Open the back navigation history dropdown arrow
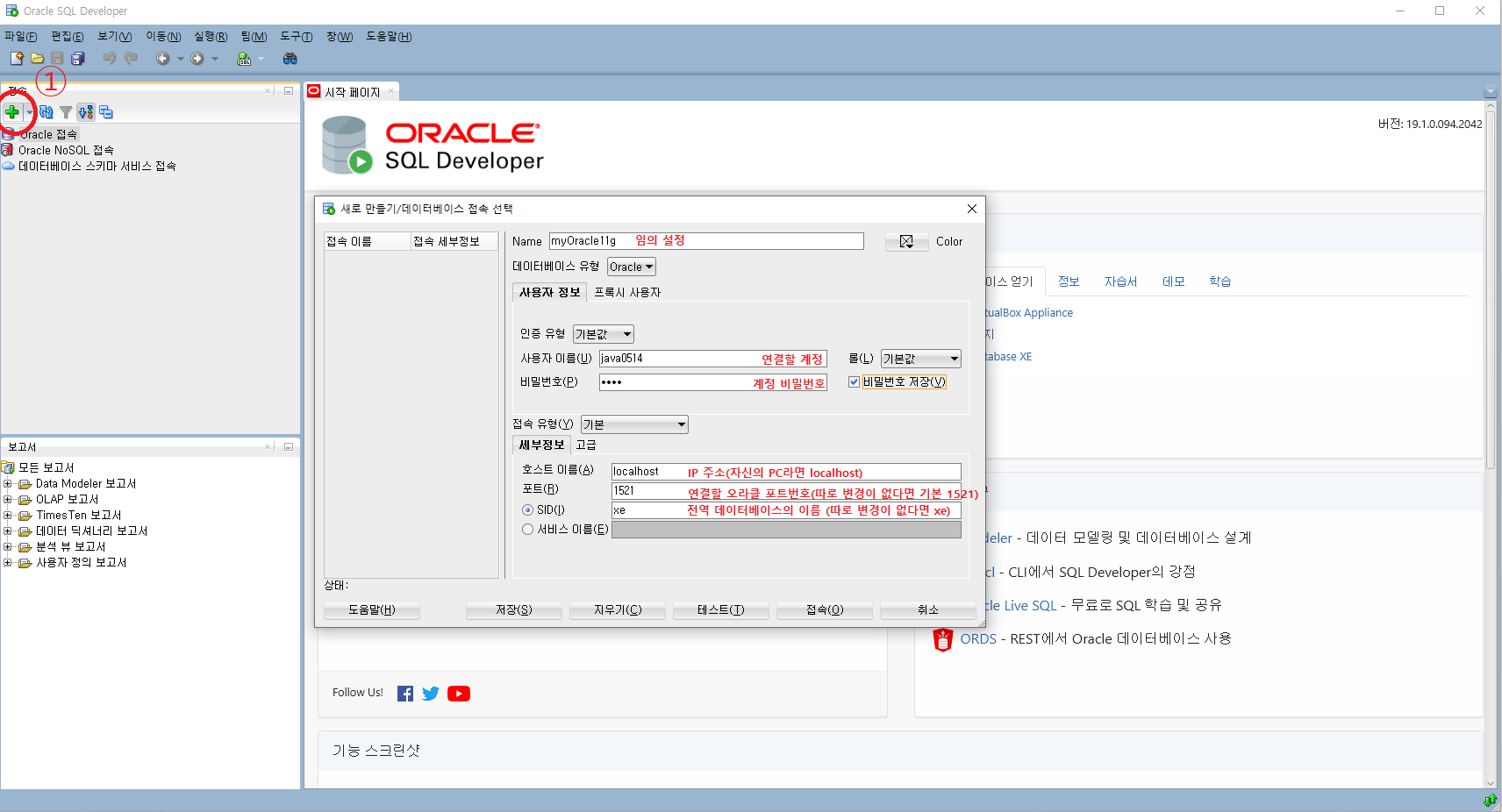 181,59
